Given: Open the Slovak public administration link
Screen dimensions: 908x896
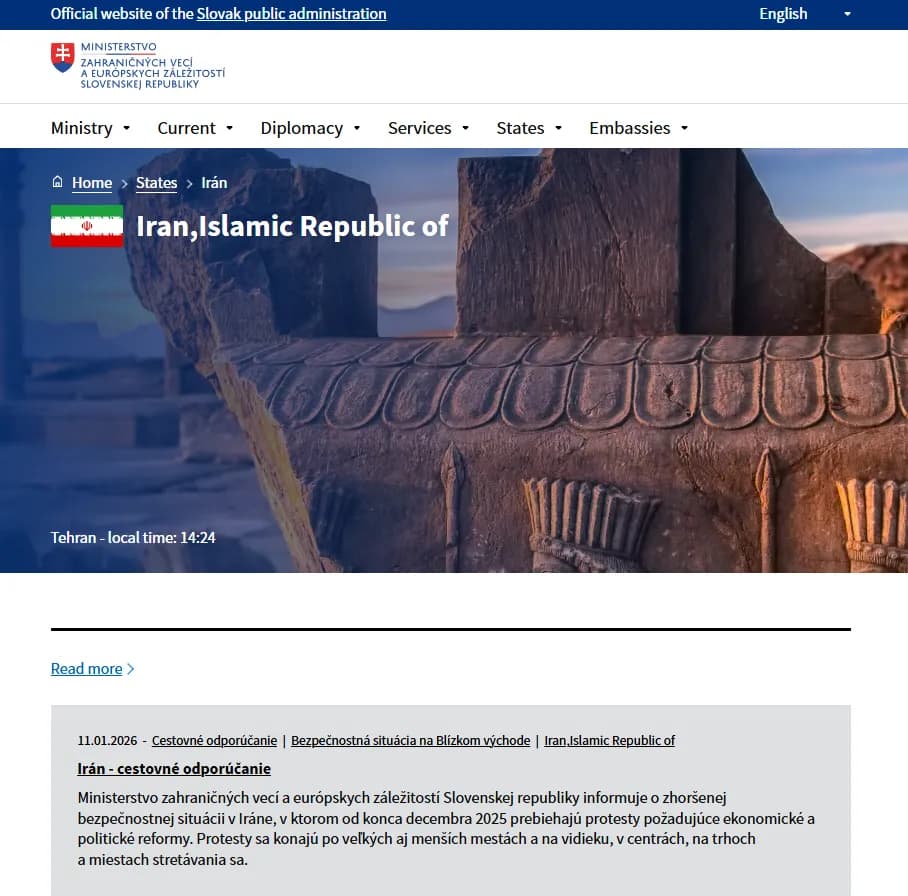Looking at the screenshot, I should pos(291,14).
